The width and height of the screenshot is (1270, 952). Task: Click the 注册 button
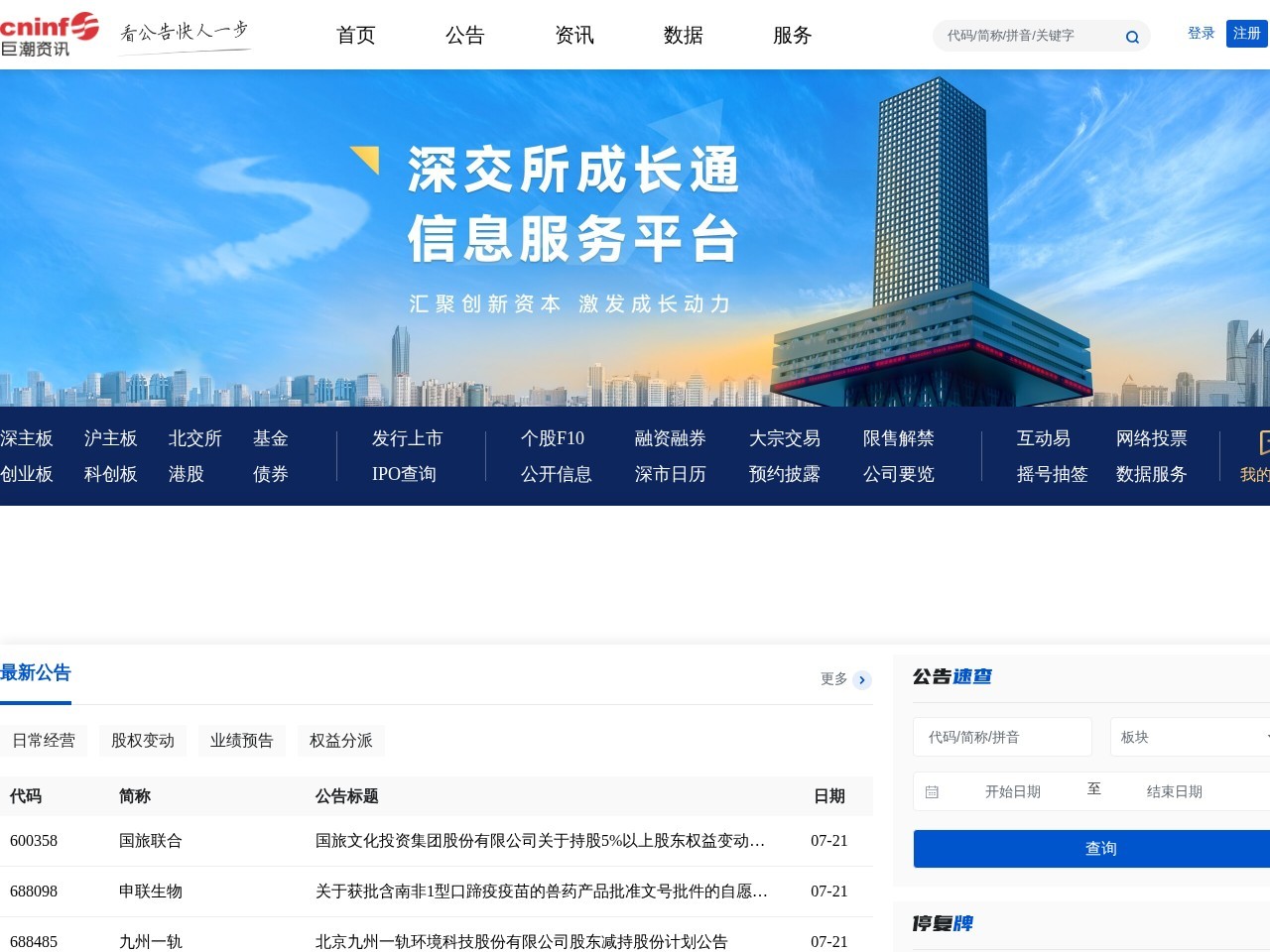pyautogui.click(x=1247, y=33)
